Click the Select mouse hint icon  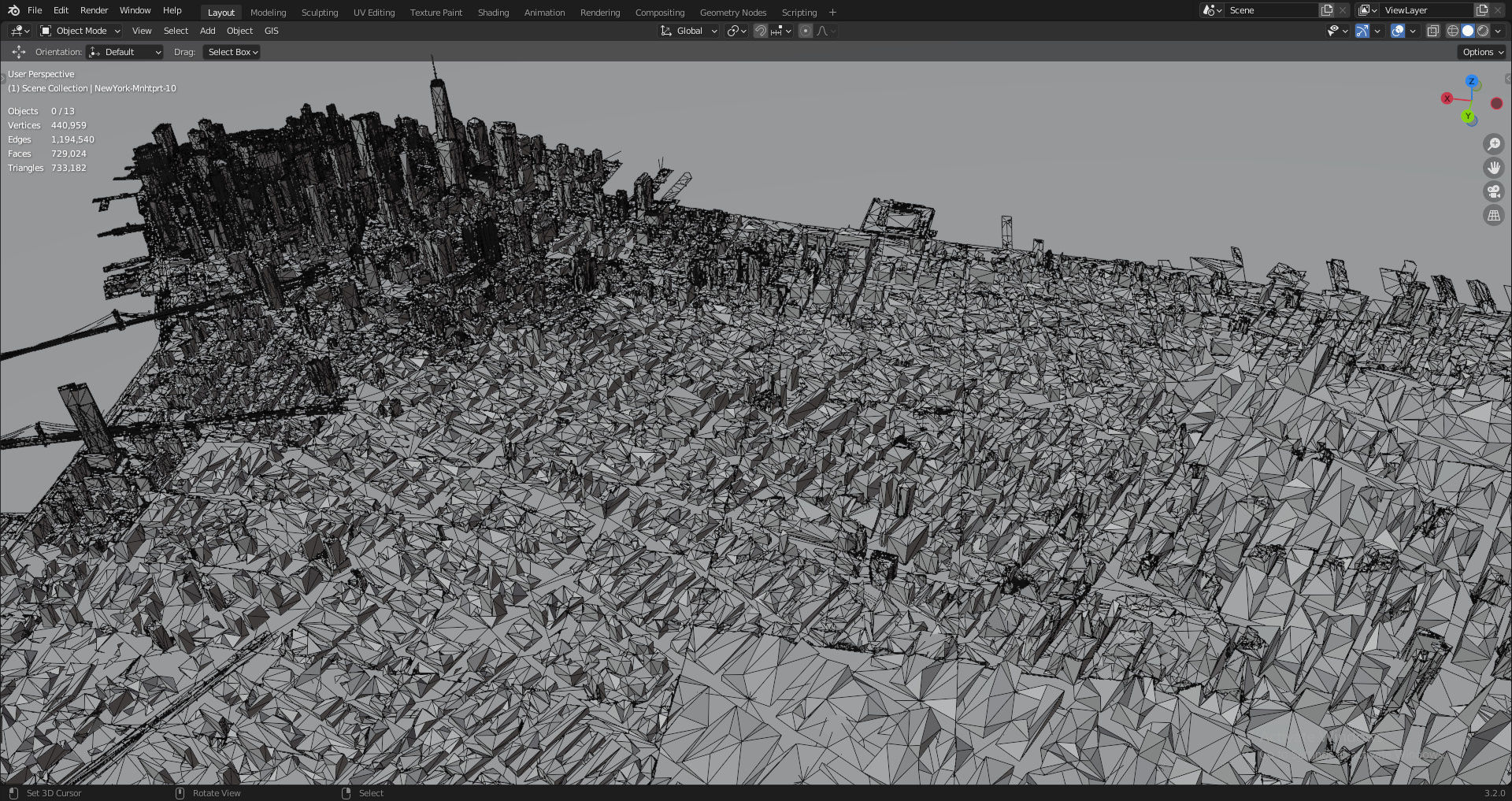click(x=346, y=793)
